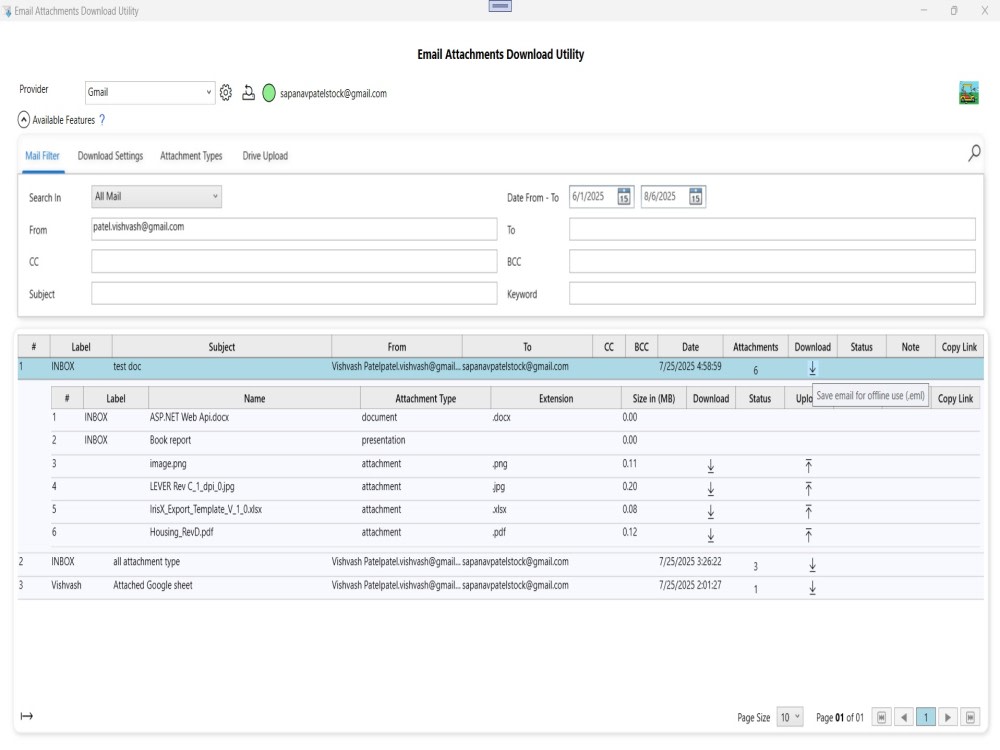The width and height of the screenshot is (1000, 750).
Task: Open the Date To calendar picker
Action: coord(695,196)
